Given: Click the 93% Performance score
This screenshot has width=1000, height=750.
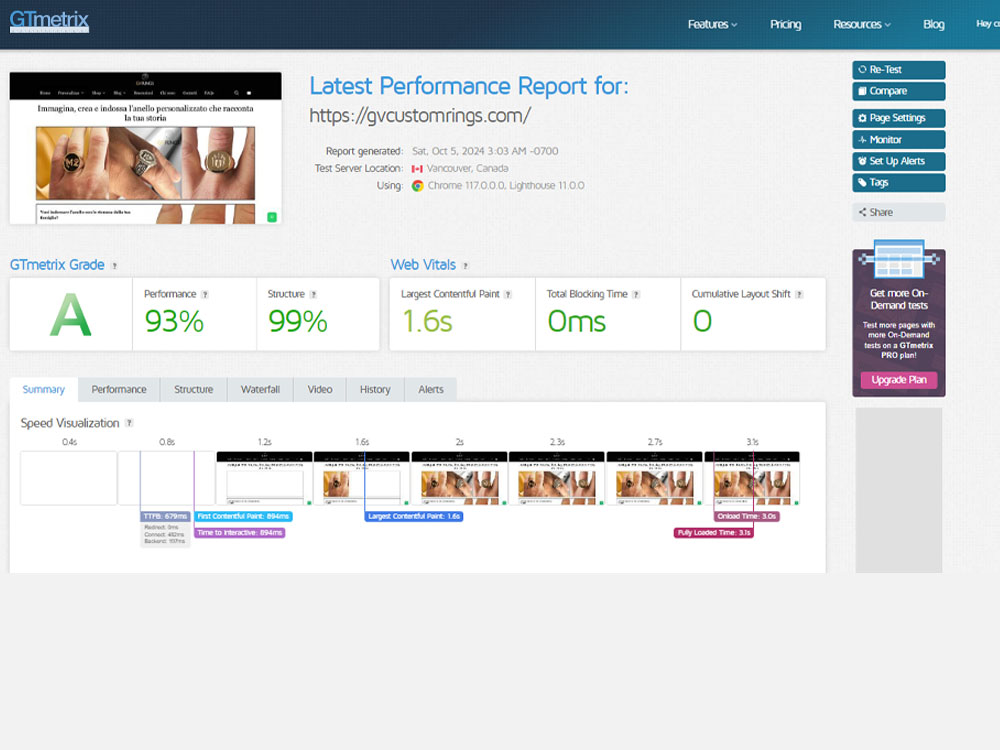Looking at the screenshot, I should pyautogui.click(x=174, y=321).
